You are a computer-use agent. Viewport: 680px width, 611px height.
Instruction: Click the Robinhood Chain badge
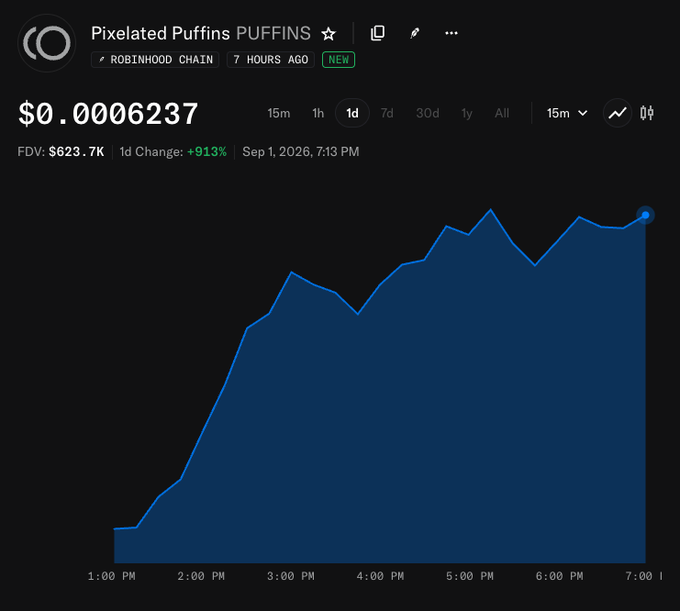[155, 59]
